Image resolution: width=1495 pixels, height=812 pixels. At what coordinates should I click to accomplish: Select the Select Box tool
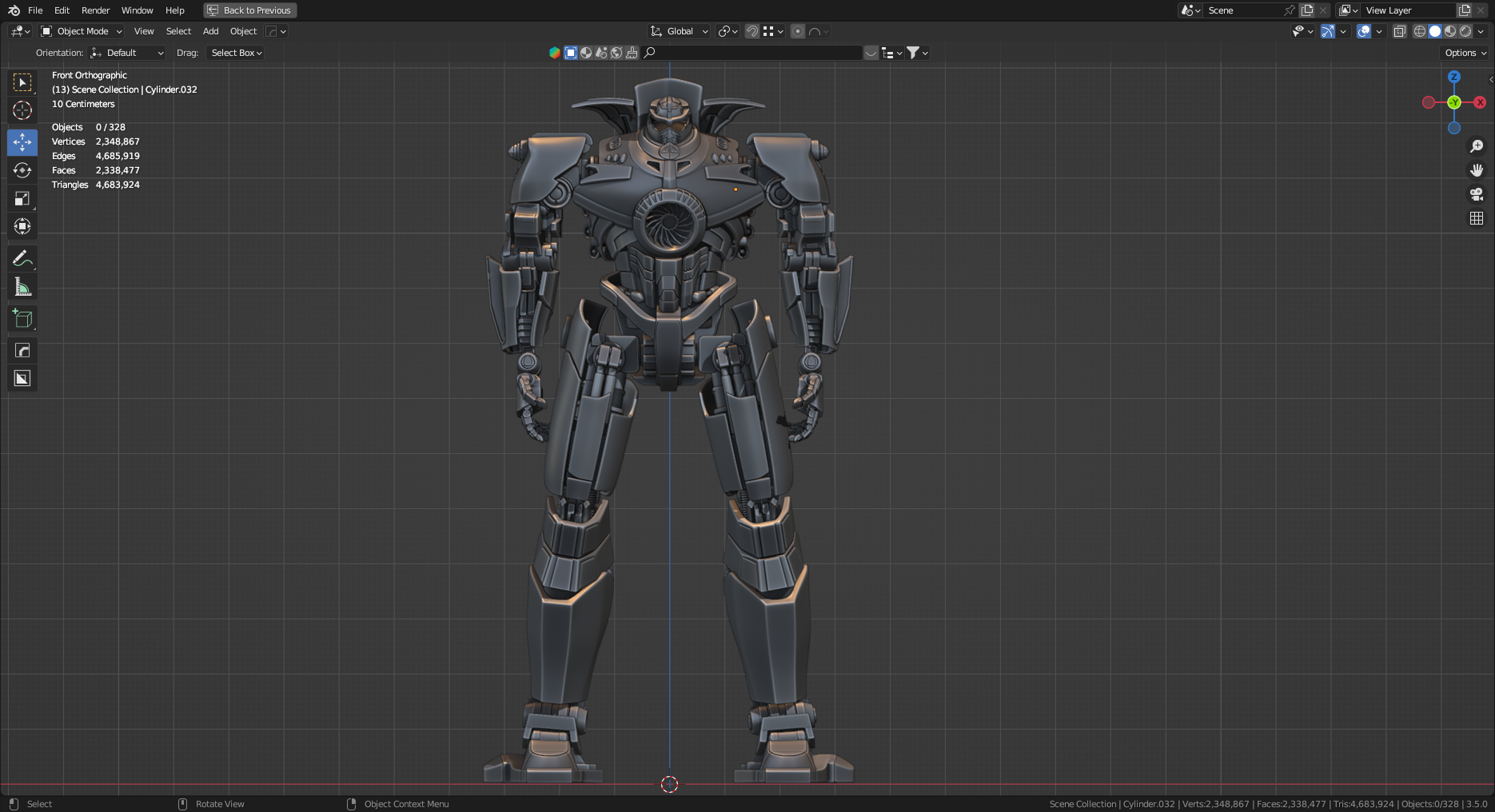click(x=22, y=82)
